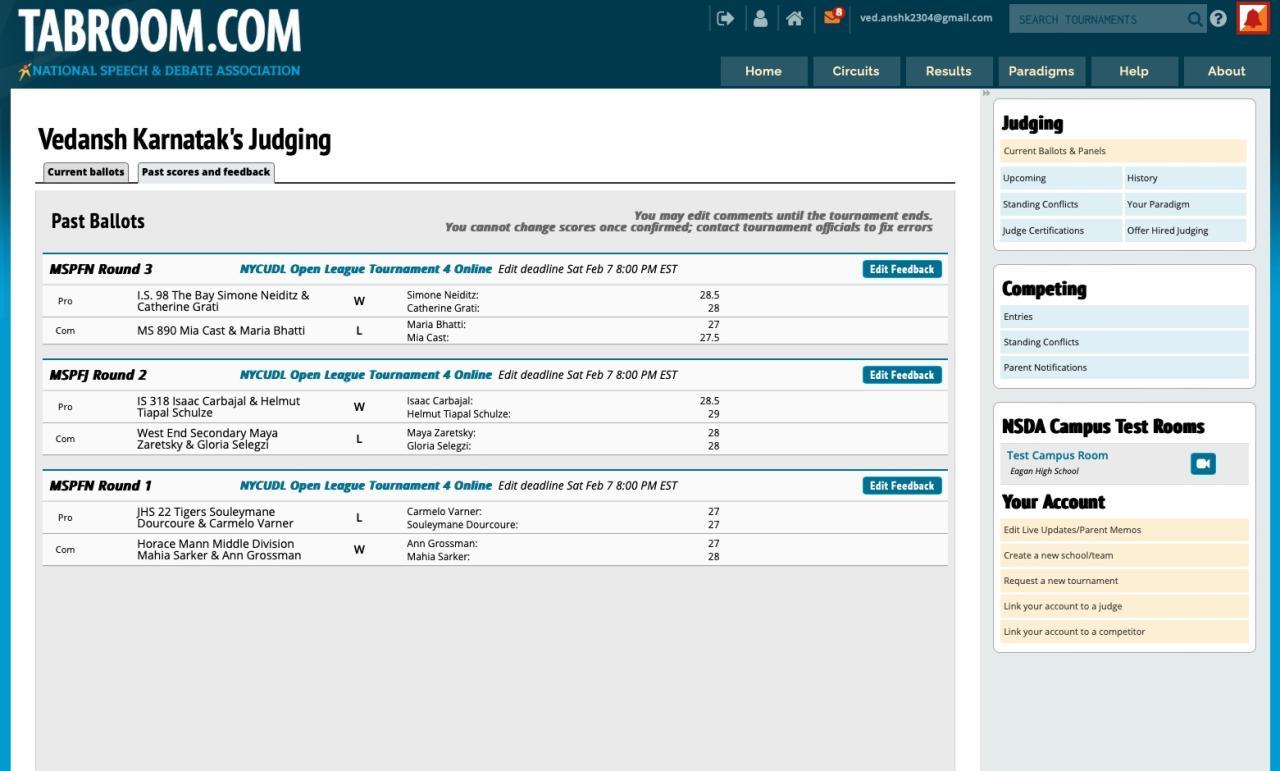1280x771 pixels.
Task: Open the Home menu
Action: point(763,71)
